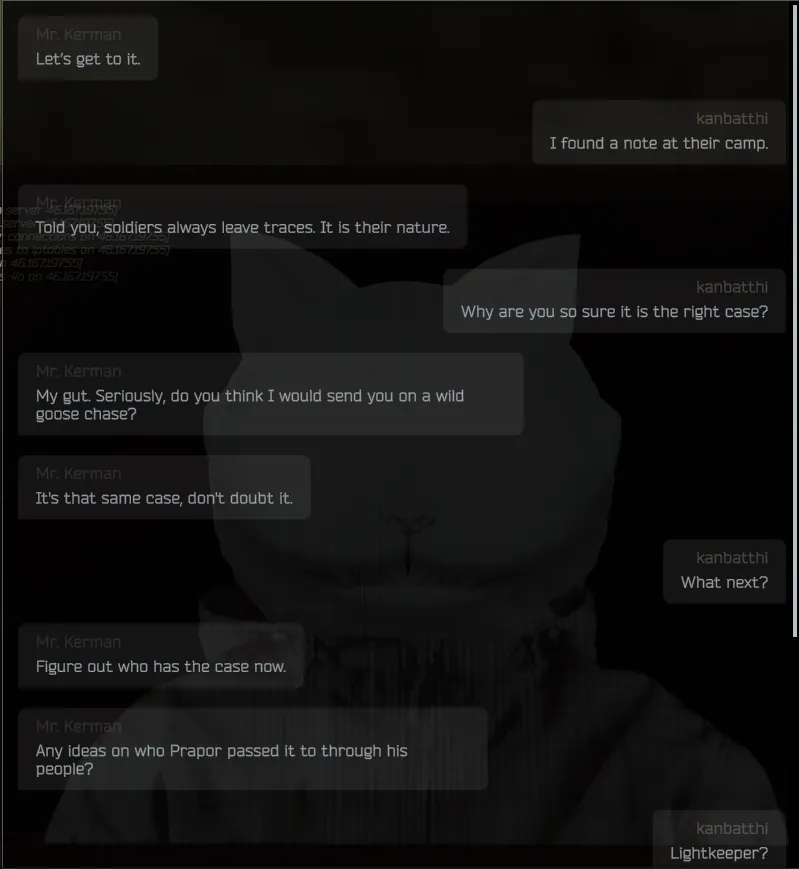Click the kanbatthi name above the note reply
Viewport: 799px width, 869px height.
(x=732, y=119)
